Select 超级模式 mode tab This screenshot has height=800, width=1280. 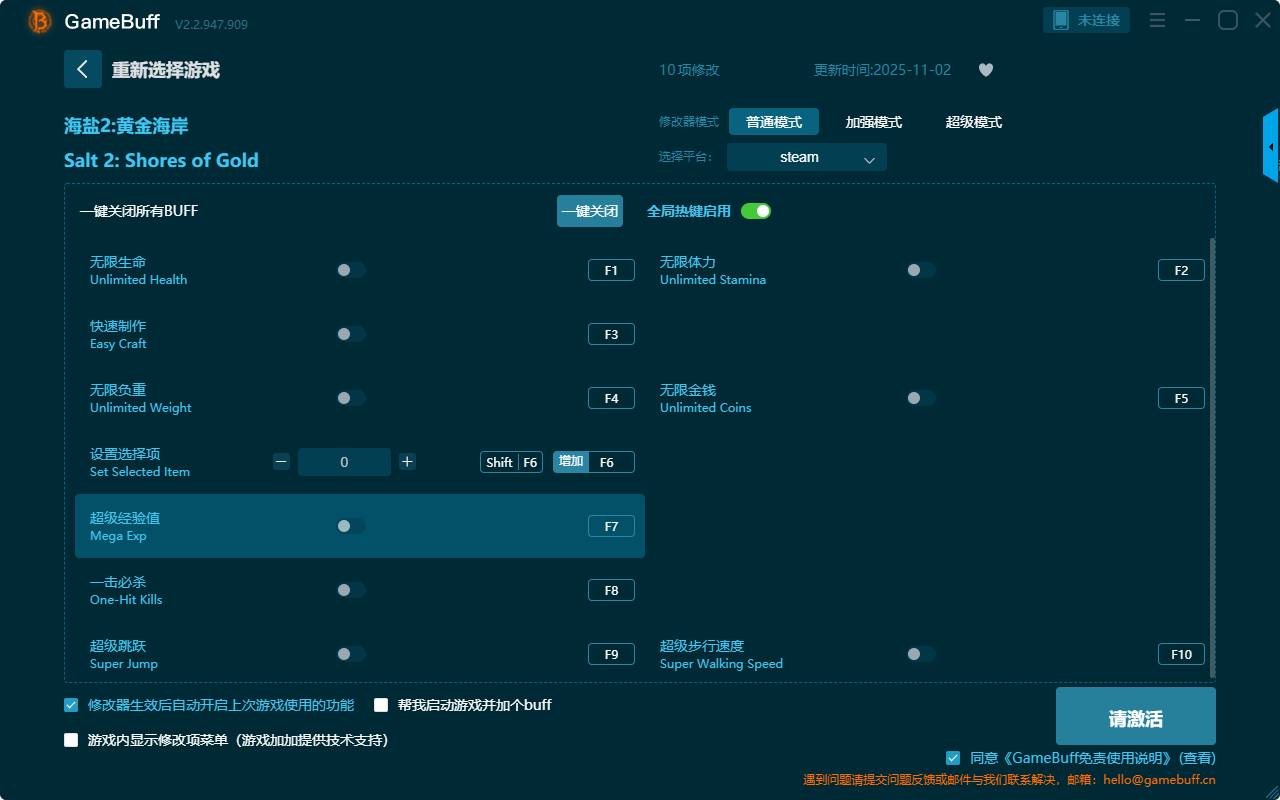[x=973, y=122]
